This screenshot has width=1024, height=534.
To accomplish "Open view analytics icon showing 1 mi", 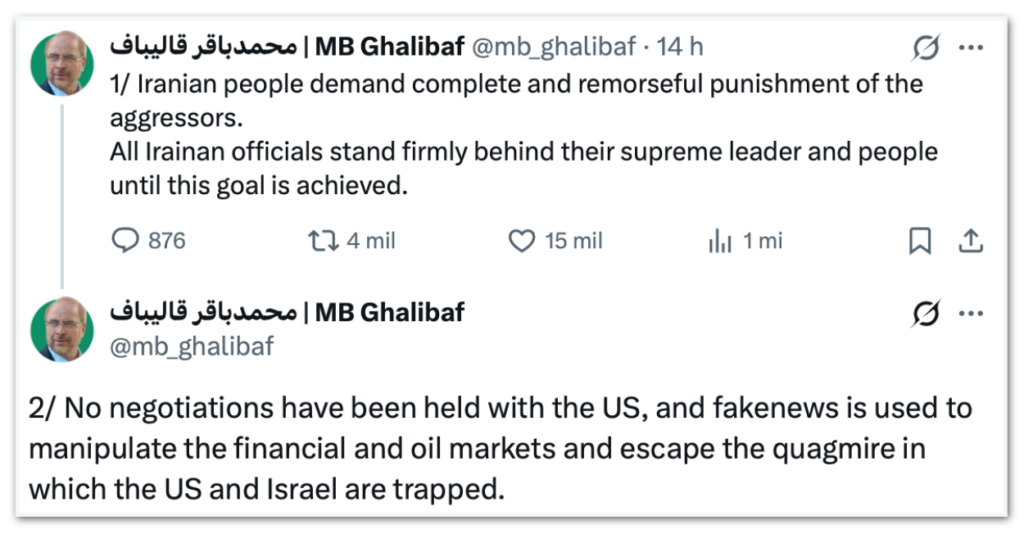I will (720, 241).
